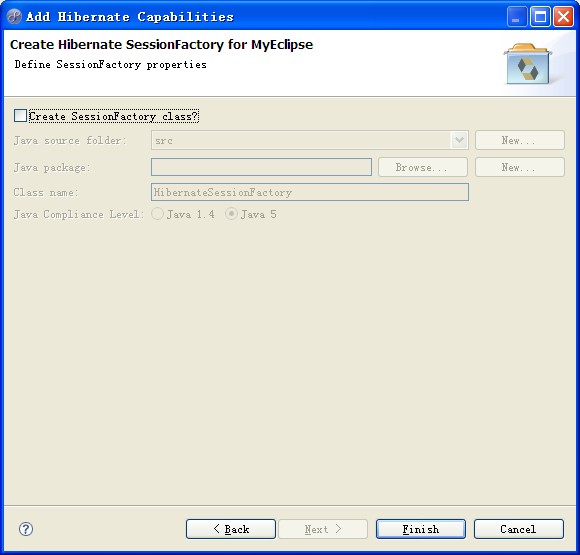
Task: Click New next to Java package
Action: [520, 167]
